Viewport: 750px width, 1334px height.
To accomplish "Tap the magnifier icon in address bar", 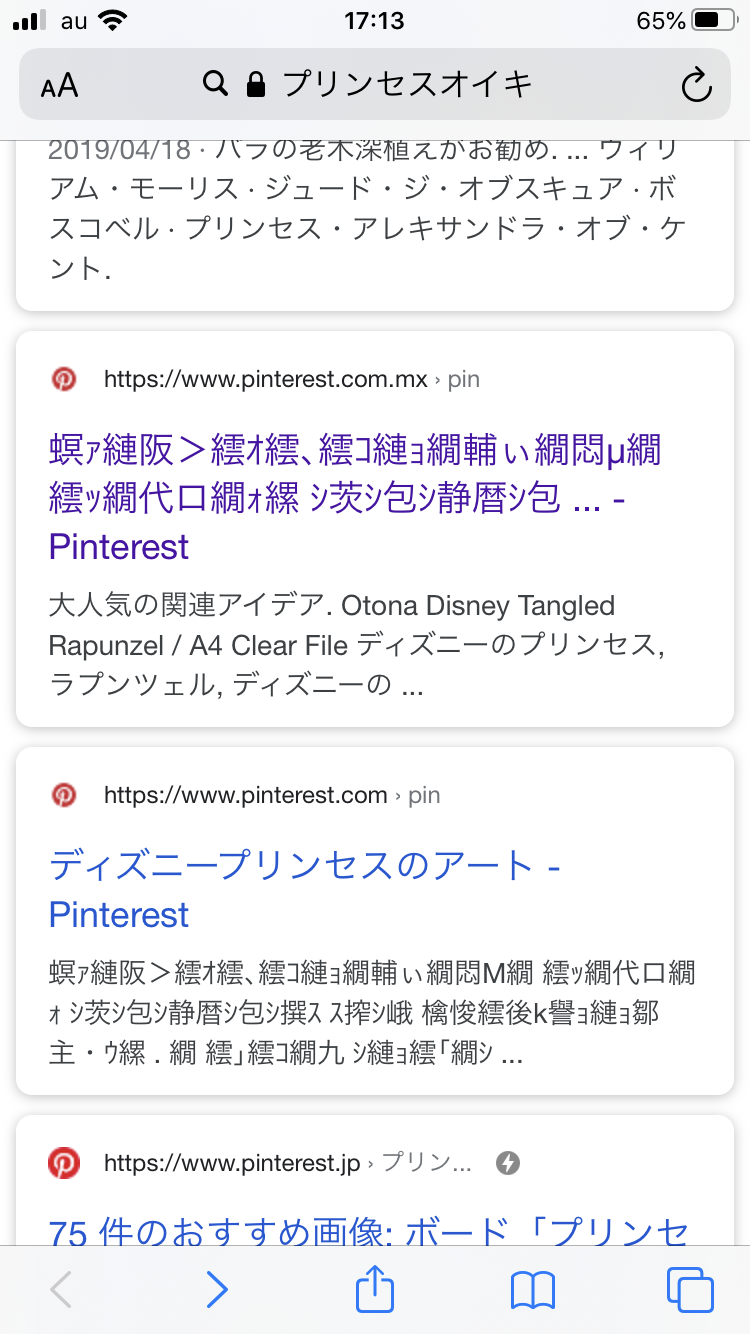I will tap(215, 84).
